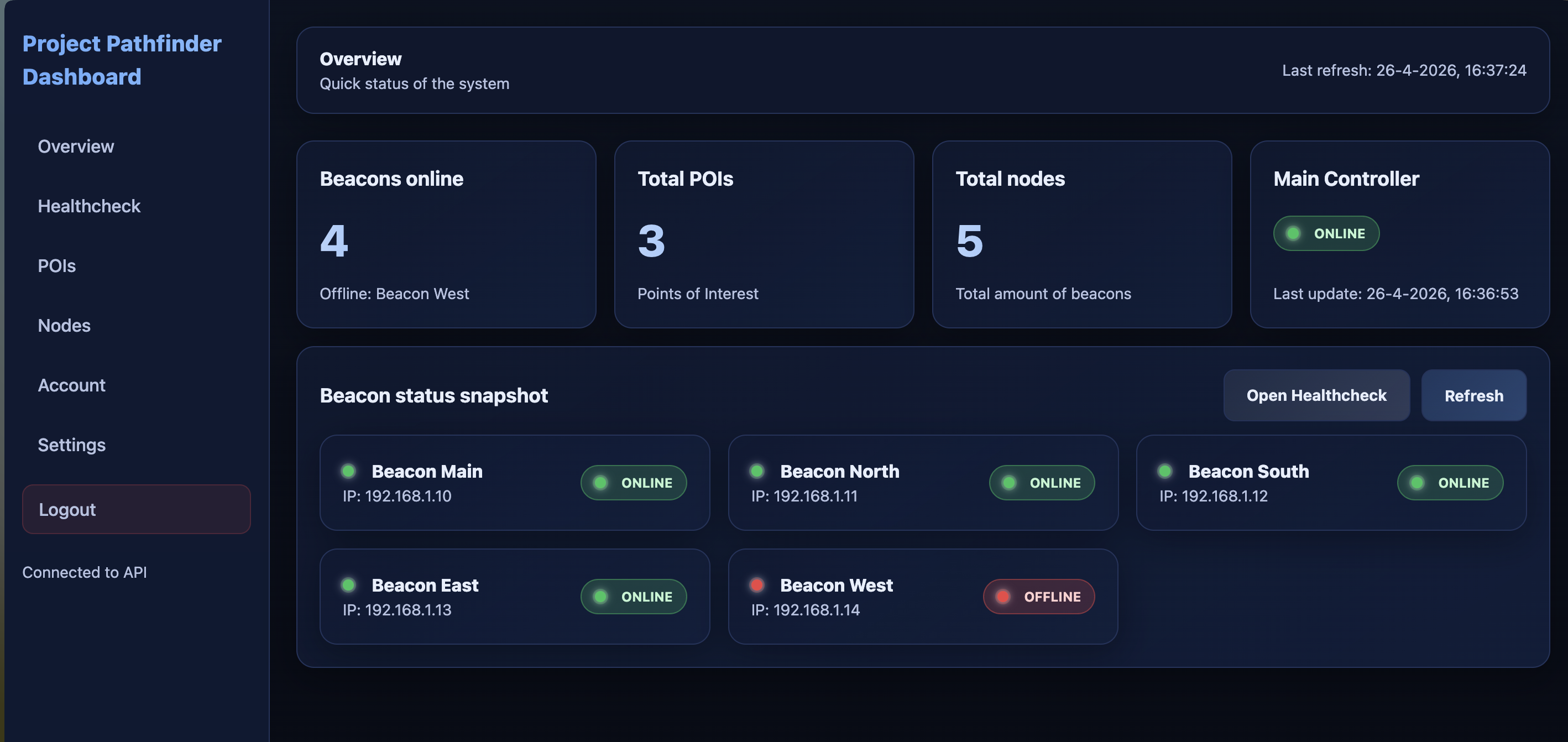Click Beacon North green status dot
Viewport: 1568px width, 742px height.
coord(756,471)
